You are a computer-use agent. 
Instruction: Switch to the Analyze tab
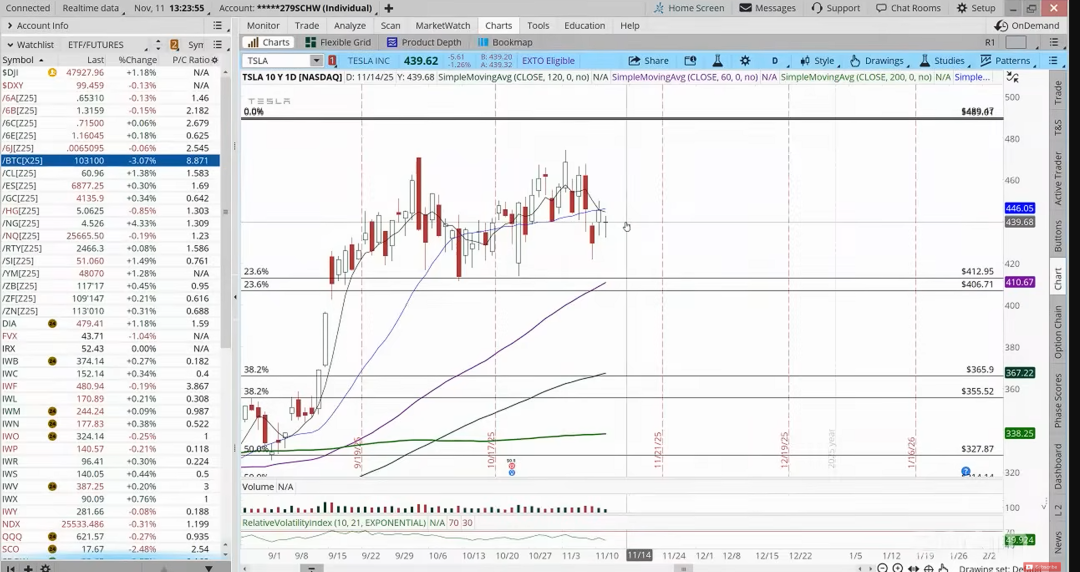click(x=350, y=25)
